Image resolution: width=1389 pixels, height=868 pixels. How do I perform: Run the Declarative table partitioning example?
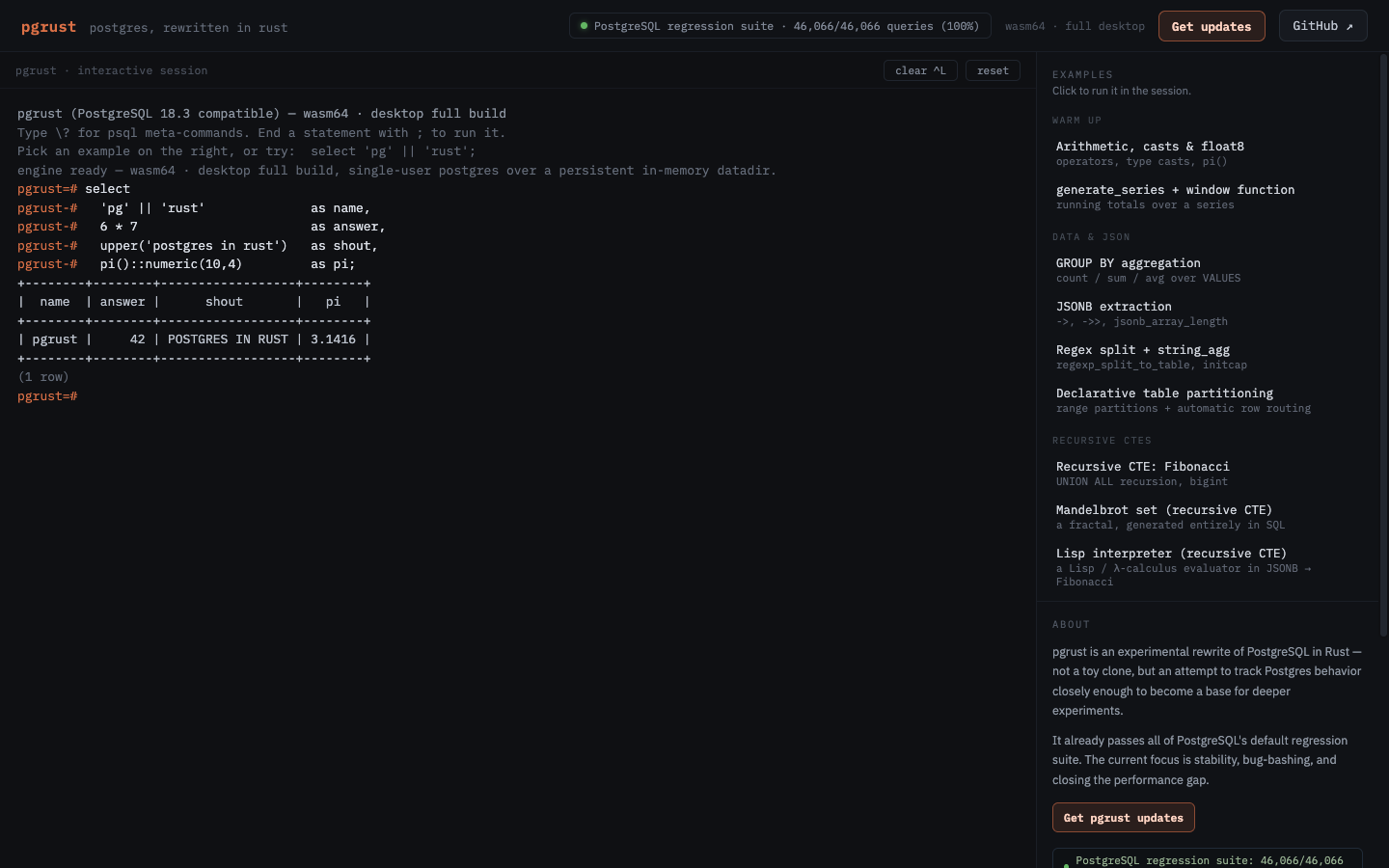tap(1206, 400)
